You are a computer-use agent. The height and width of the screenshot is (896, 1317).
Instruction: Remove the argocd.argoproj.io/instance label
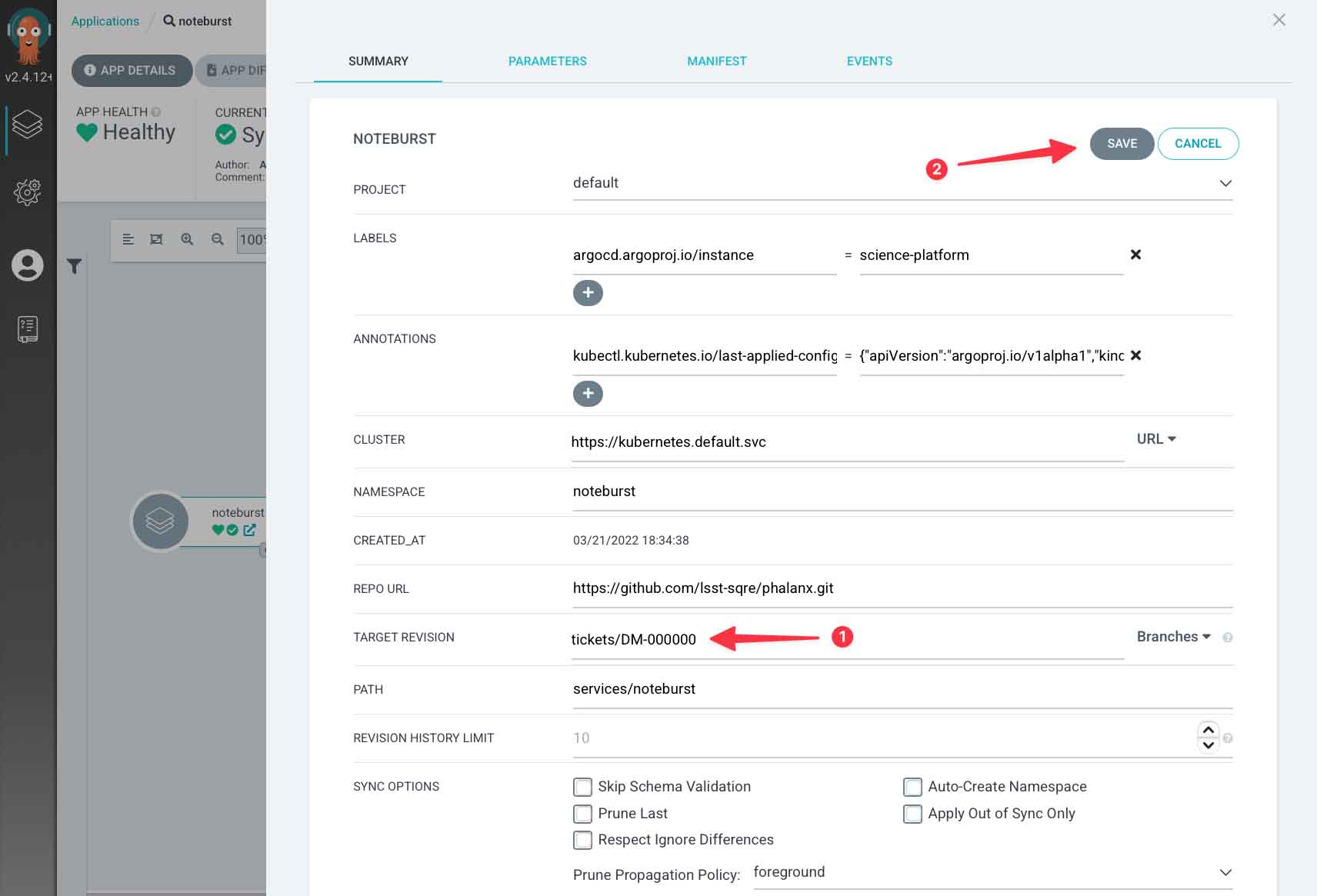point(1135,255)
